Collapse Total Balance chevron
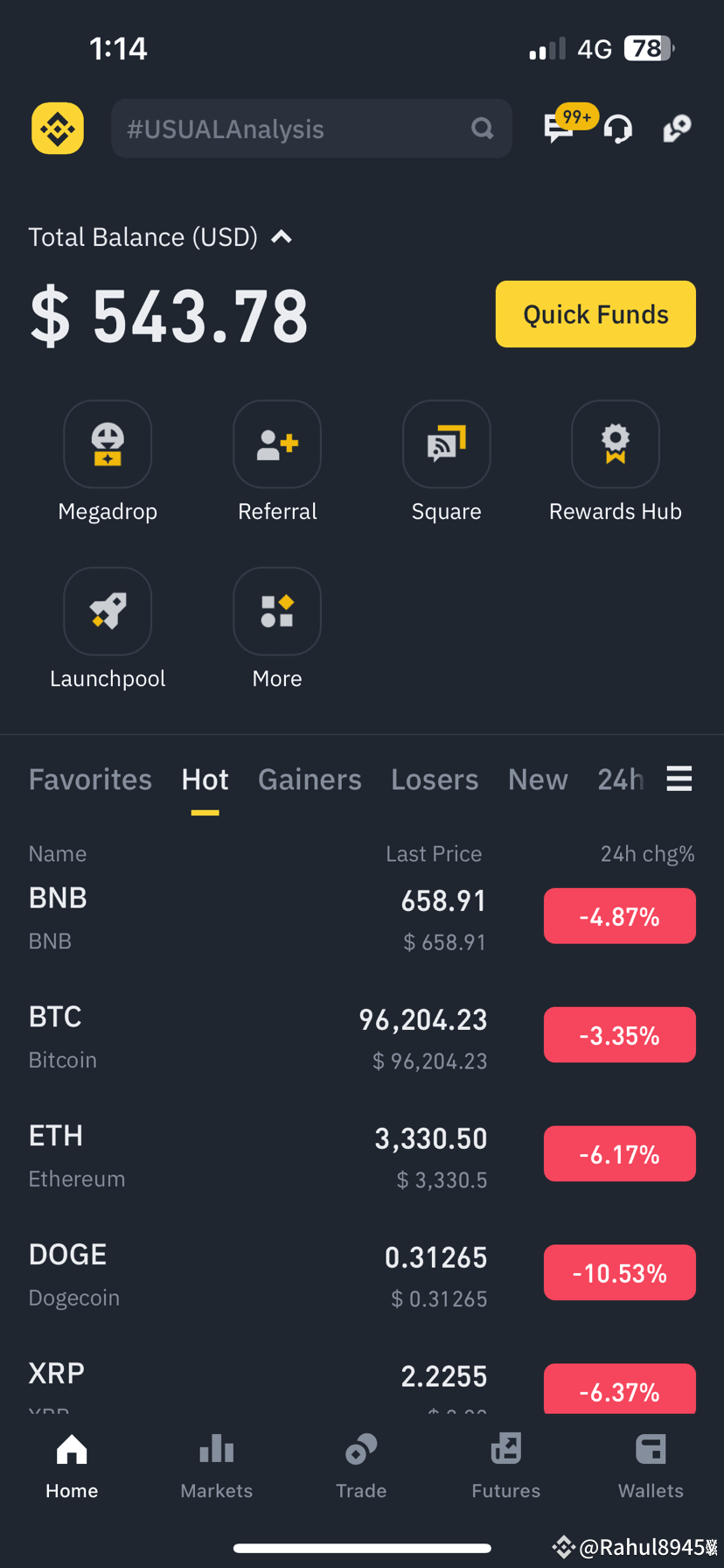The height and width of the screenshot is (1568, 724). point(282,237)
